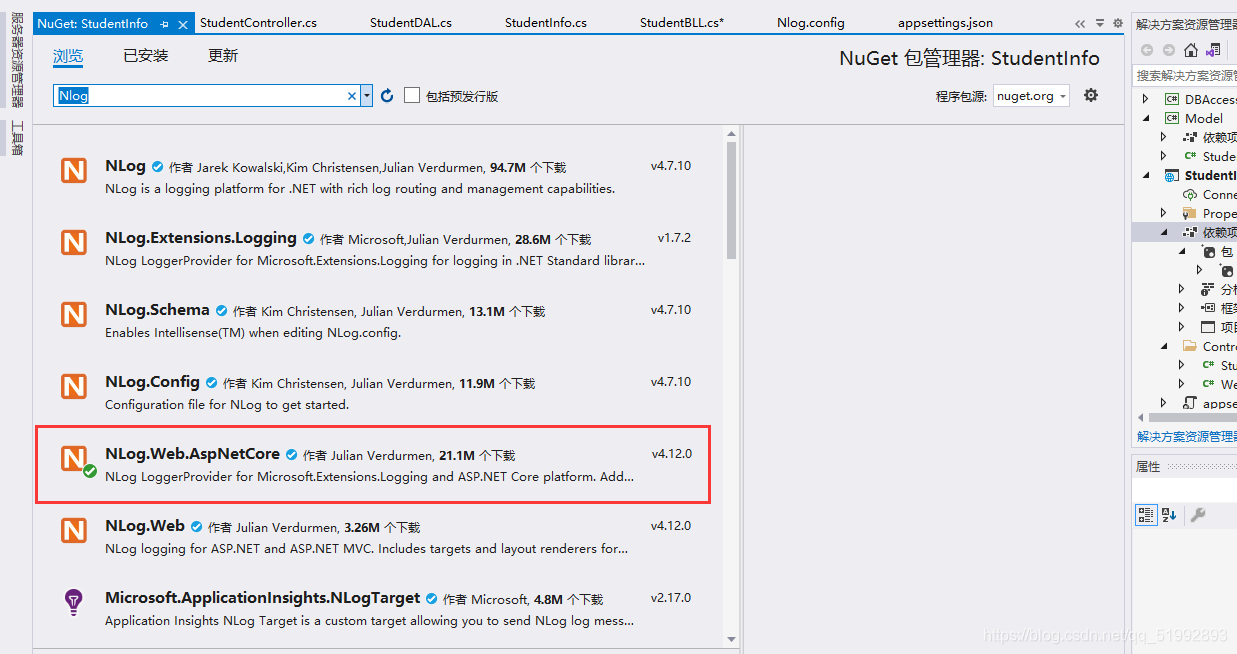Pin the NuGet: StudentInfo tab
Image resolution: width=1237 pixels, height=654 pixels.
tap(164, 23)
